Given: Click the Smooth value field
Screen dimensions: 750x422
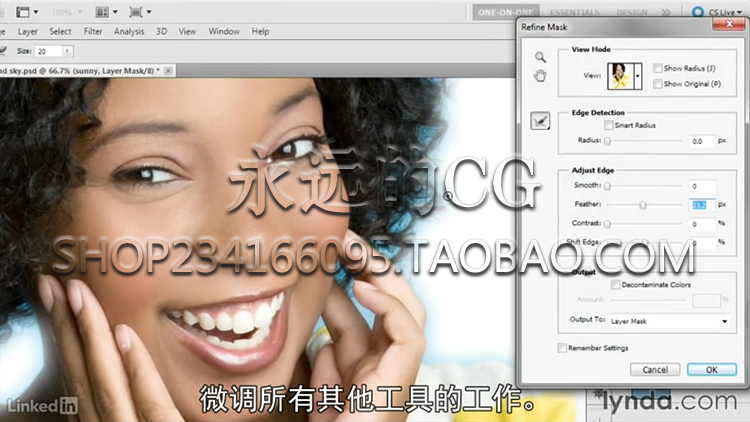Looking at the screenshot, I should click(x=702, y=186).
